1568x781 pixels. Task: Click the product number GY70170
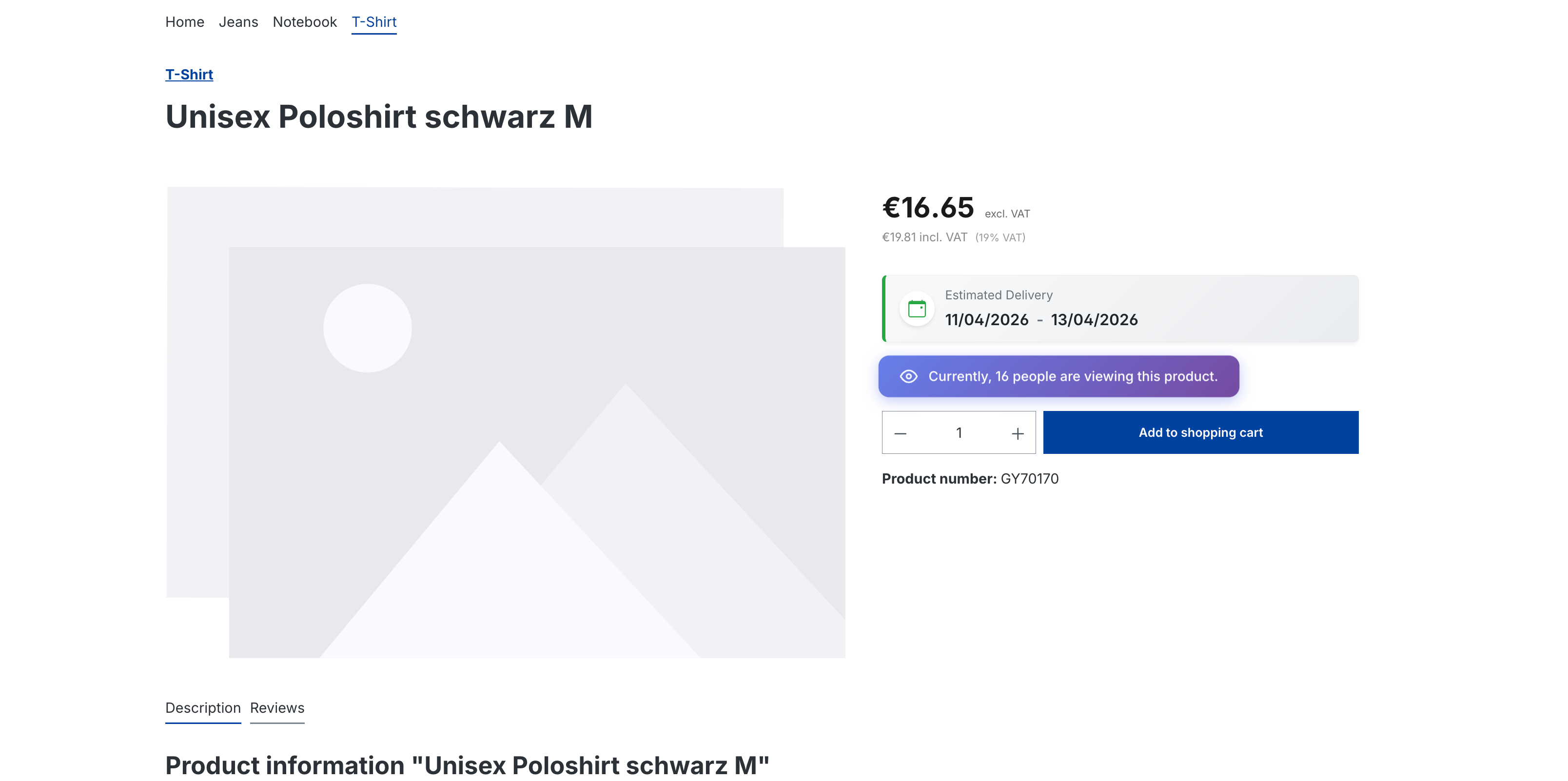[x=1029, y=479]
